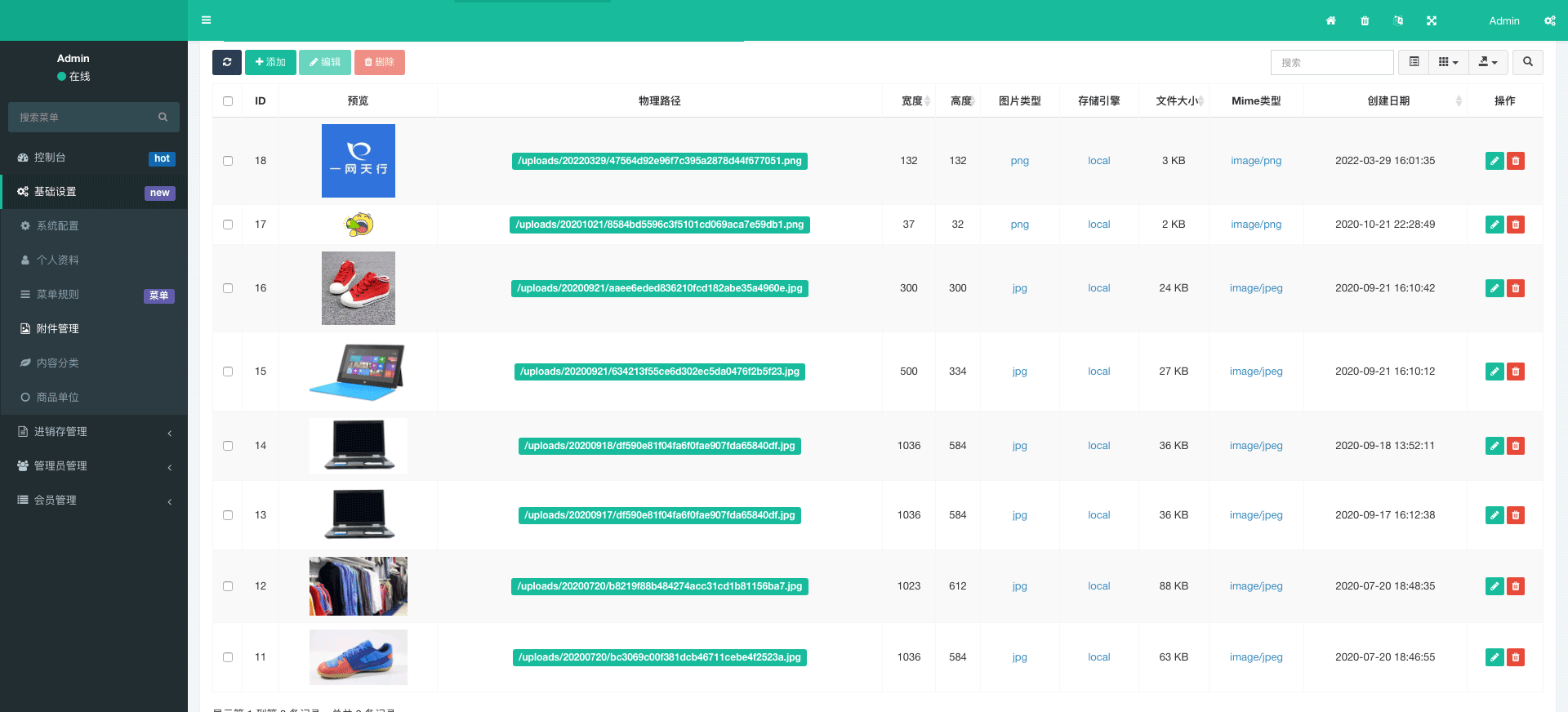Click the language switch icon in top bar
This screenshot has height=712, width=1568.
1398,20
